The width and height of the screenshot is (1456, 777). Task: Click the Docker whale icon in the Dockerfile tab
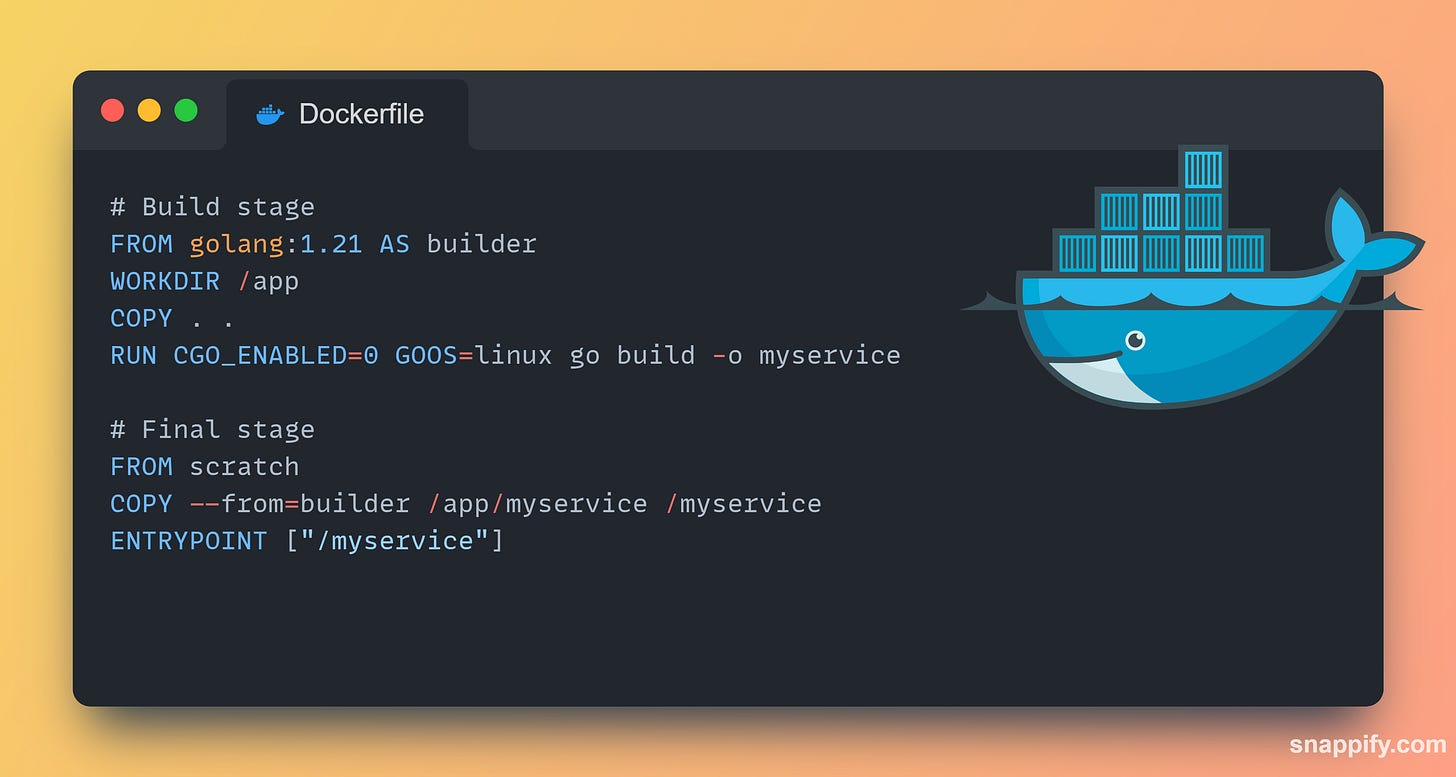[270, 115]
